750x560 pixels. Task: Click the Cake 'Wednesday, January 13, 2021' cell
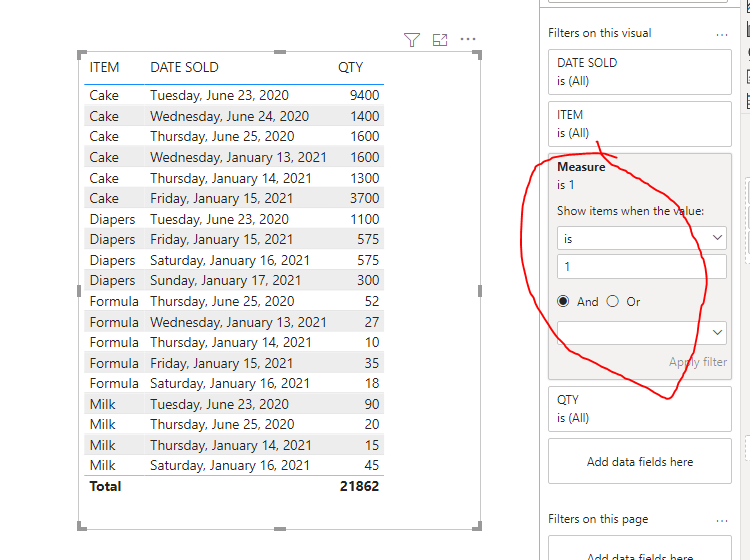238,157
